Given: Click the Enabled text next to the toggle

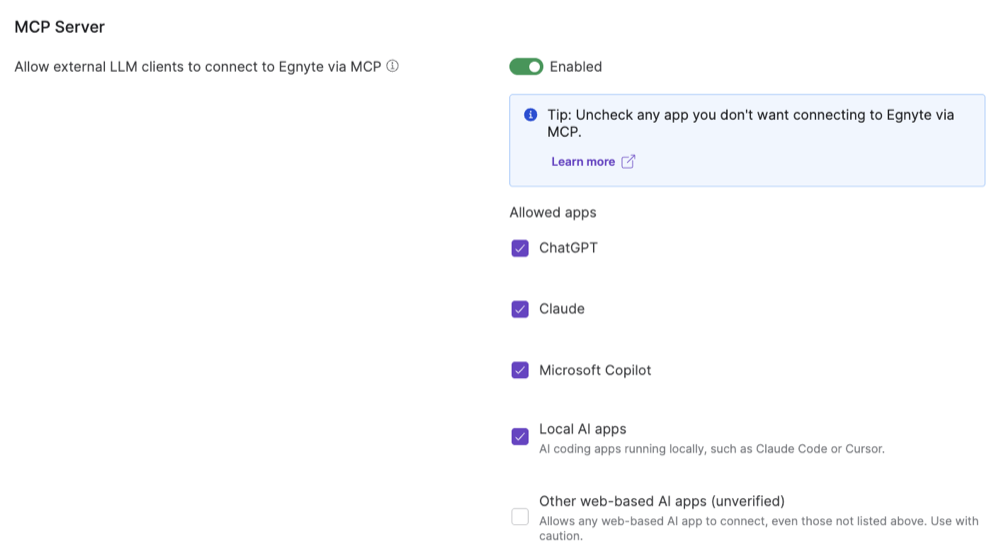Looking at the screenshot, I should [x=576, y=67].
